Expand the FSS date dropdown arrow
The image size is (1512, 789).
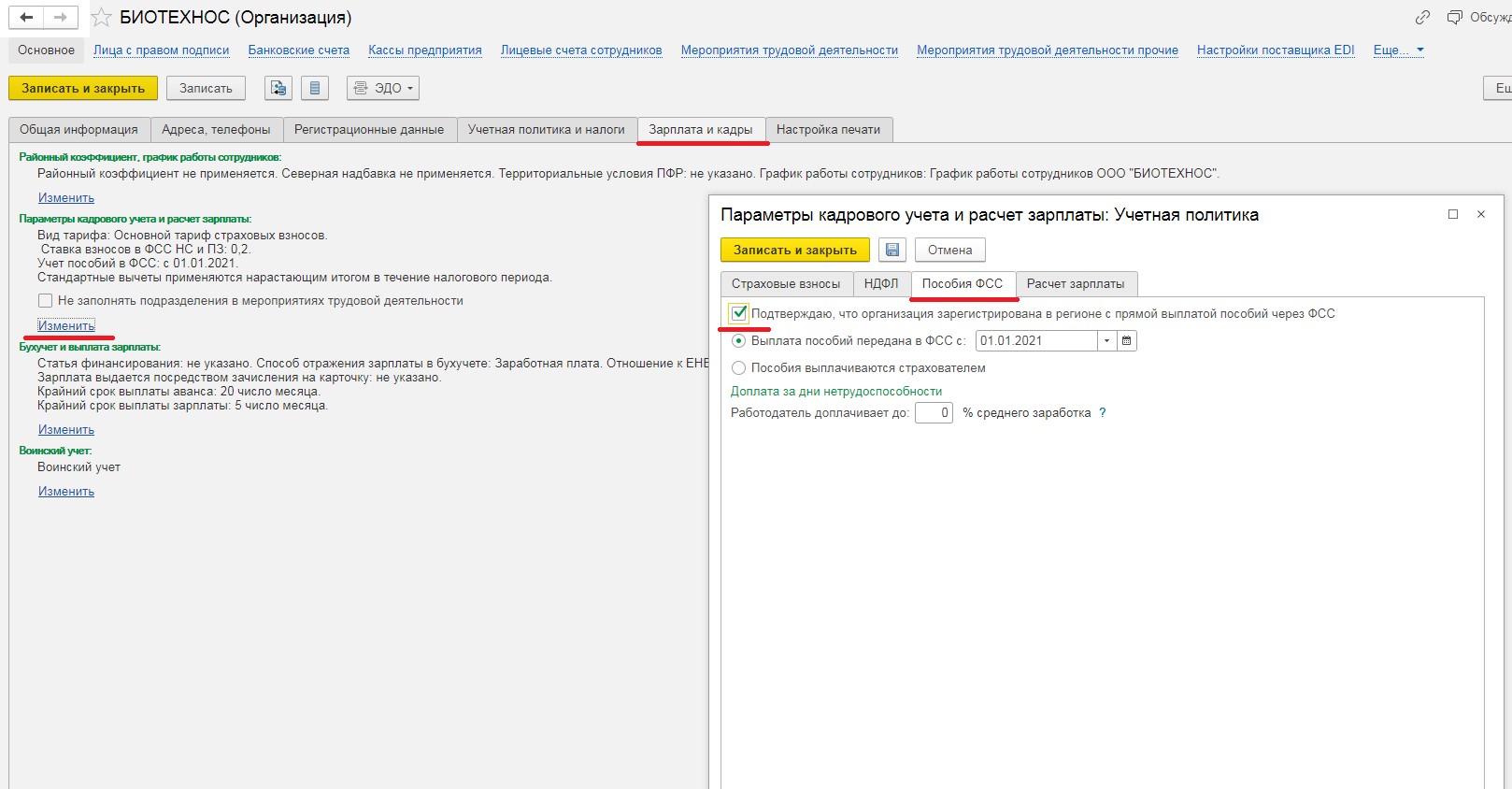[x=1107, y=341]
